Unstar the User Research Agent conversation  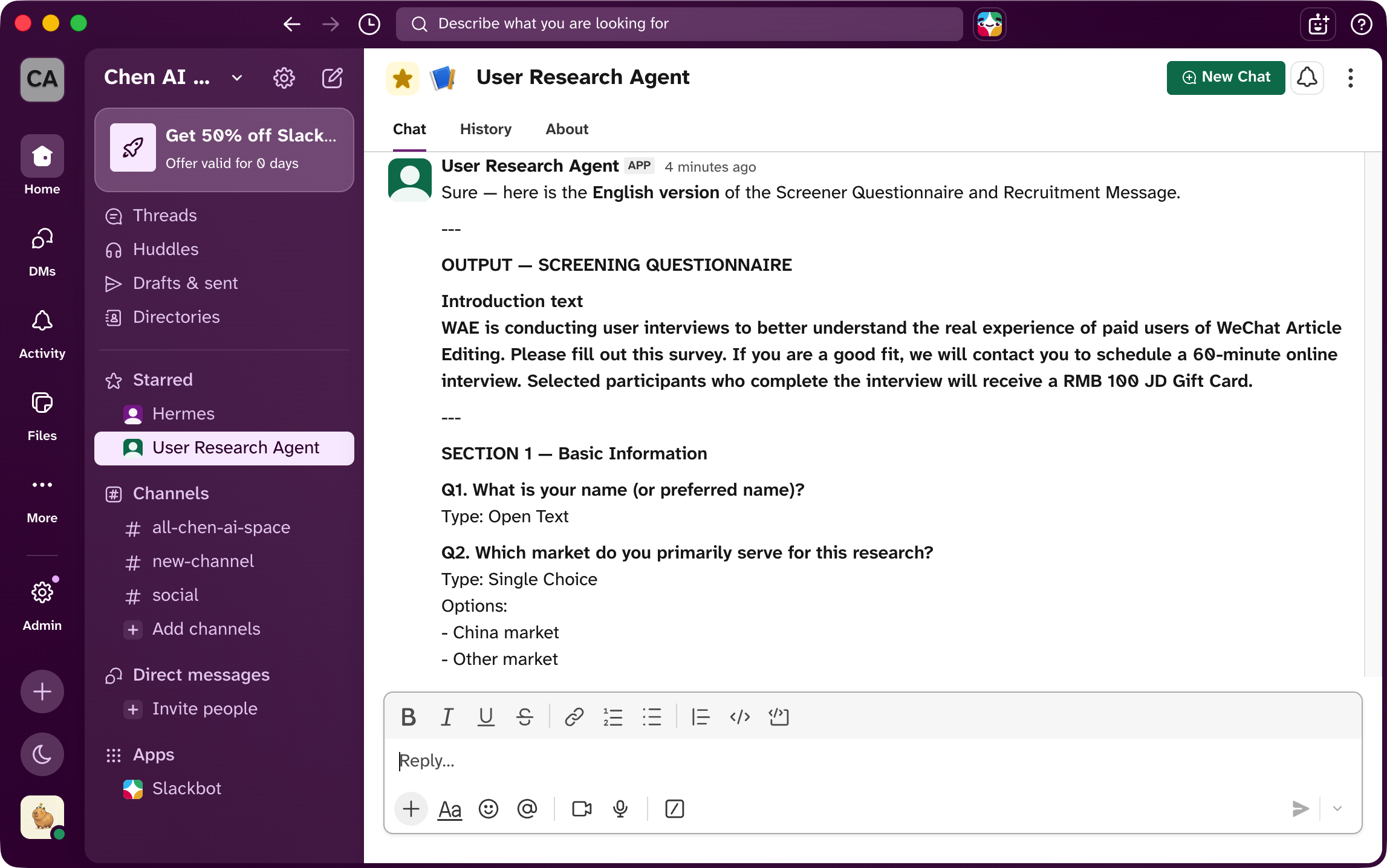click(x=403, y=78)
